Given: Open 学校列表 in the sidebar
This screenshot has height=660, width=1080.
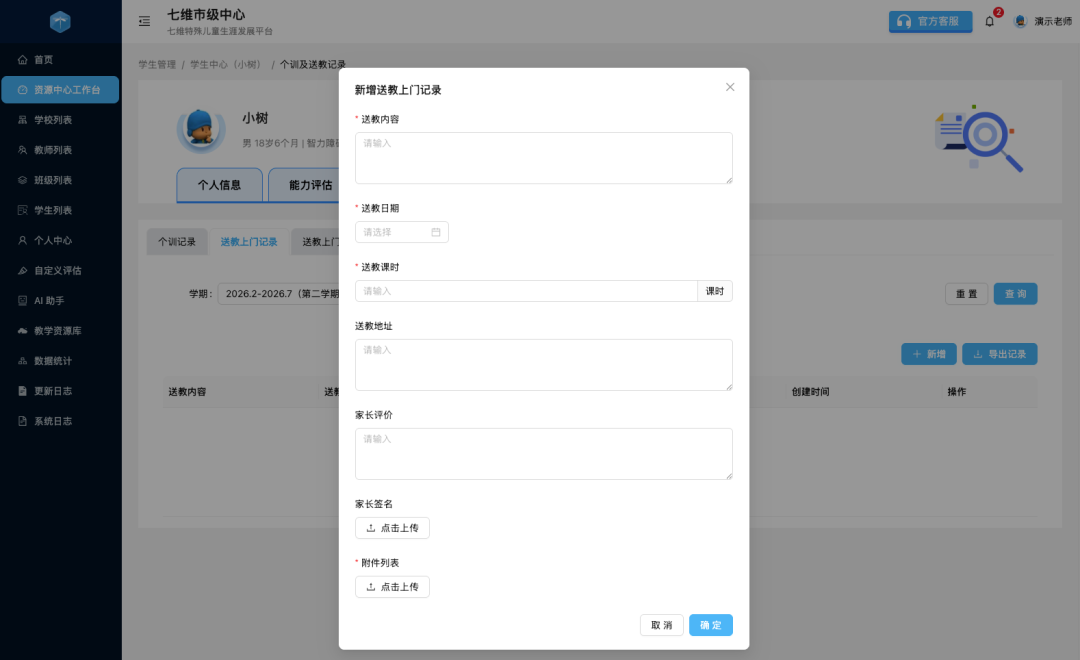Looking at the screenshot, I should click(61, 120).
